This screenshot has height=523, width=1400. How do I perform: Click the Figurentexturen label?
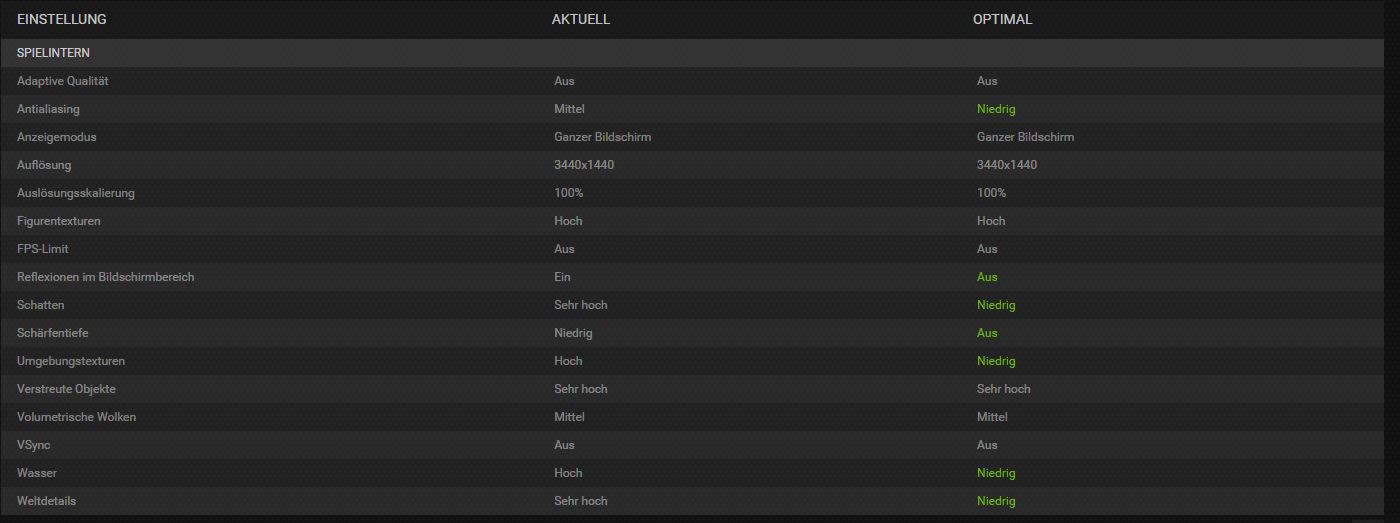pos(59,221)
